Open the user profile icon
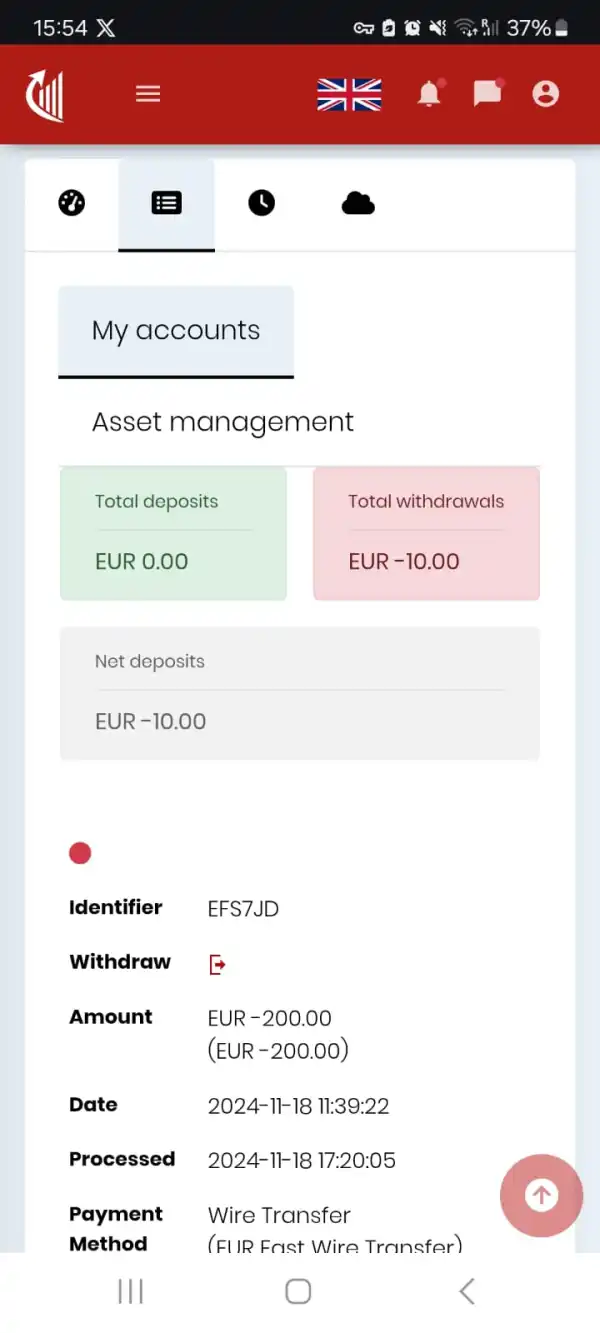 [x=545, y=94]
